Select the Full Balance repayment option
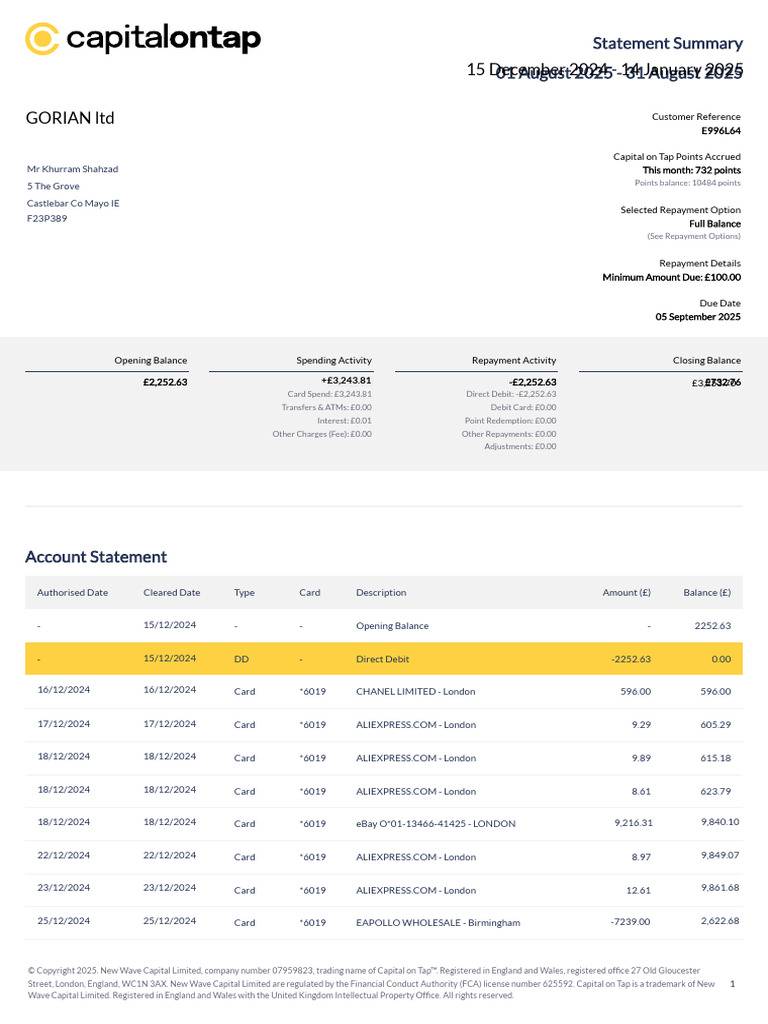Viewport: 768px width, 1024px height. (x=715, y=224)
